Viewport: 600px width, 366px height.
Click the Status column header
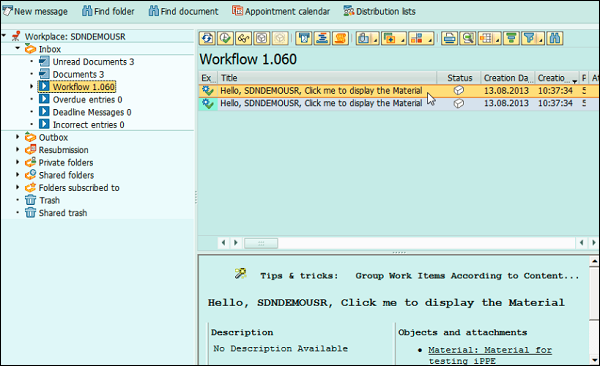459,78
